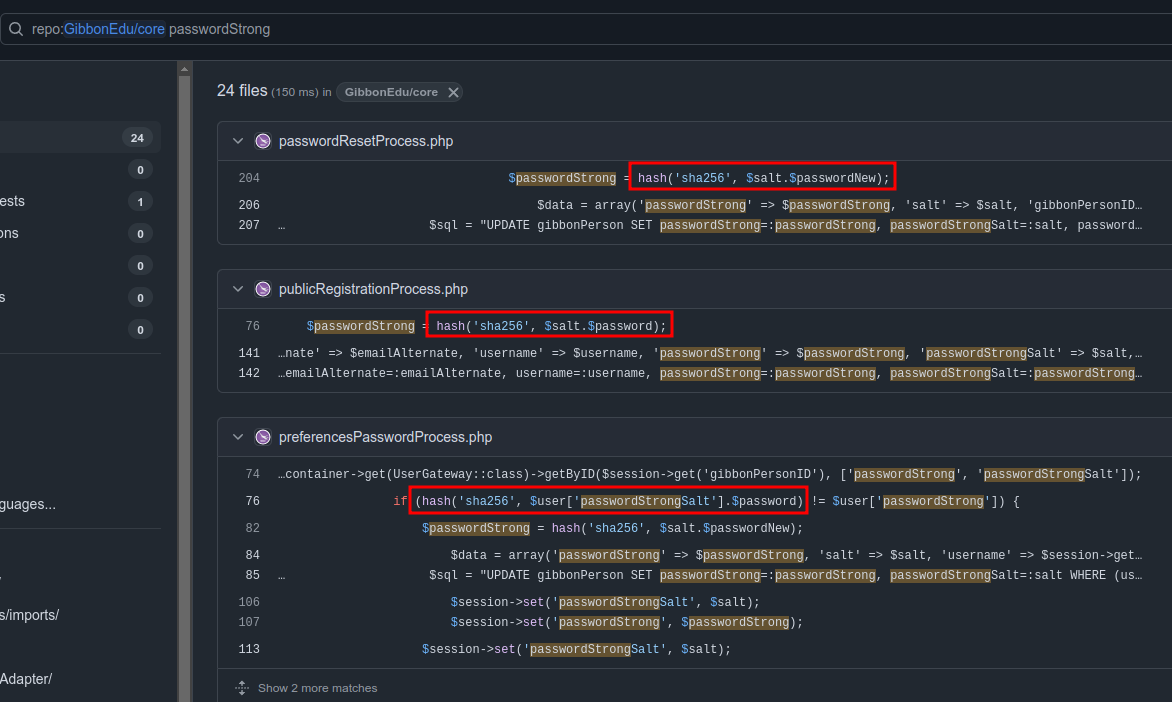
Task: Click the search query input field
Action: click(600, 29)
